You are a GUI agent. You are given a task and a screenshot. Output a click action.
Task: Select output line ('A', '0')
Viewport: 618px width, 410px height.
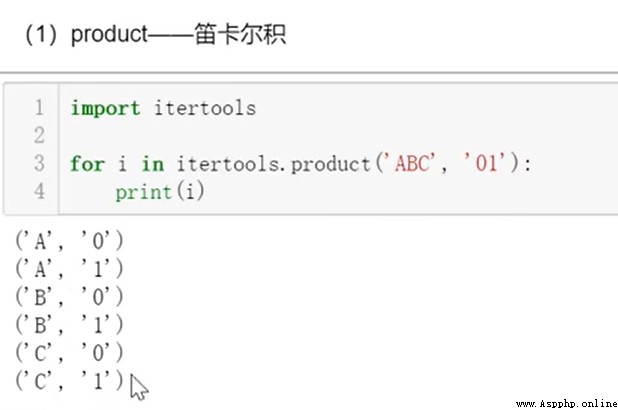(69, 240)
